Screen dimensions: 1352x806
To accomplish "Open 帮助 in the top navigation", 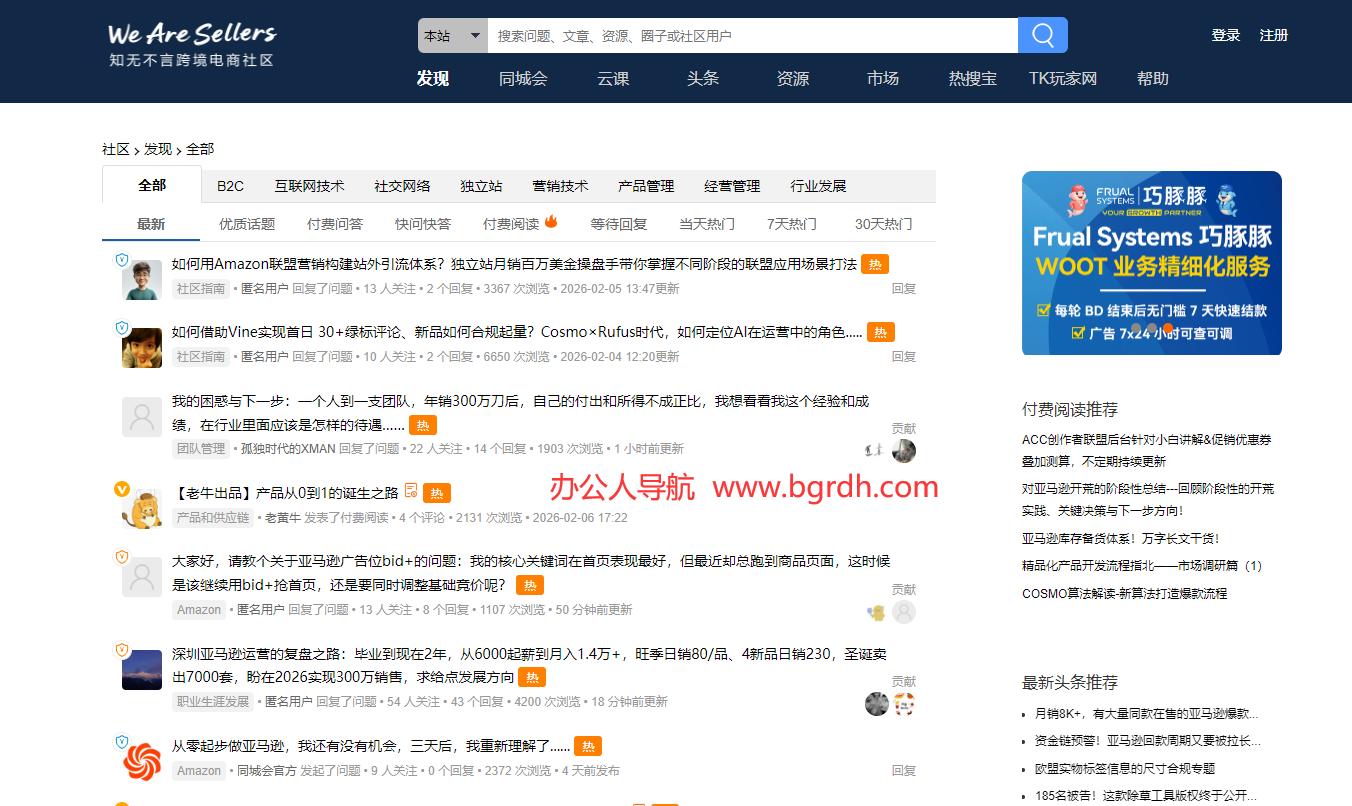I will (1153, 78).
